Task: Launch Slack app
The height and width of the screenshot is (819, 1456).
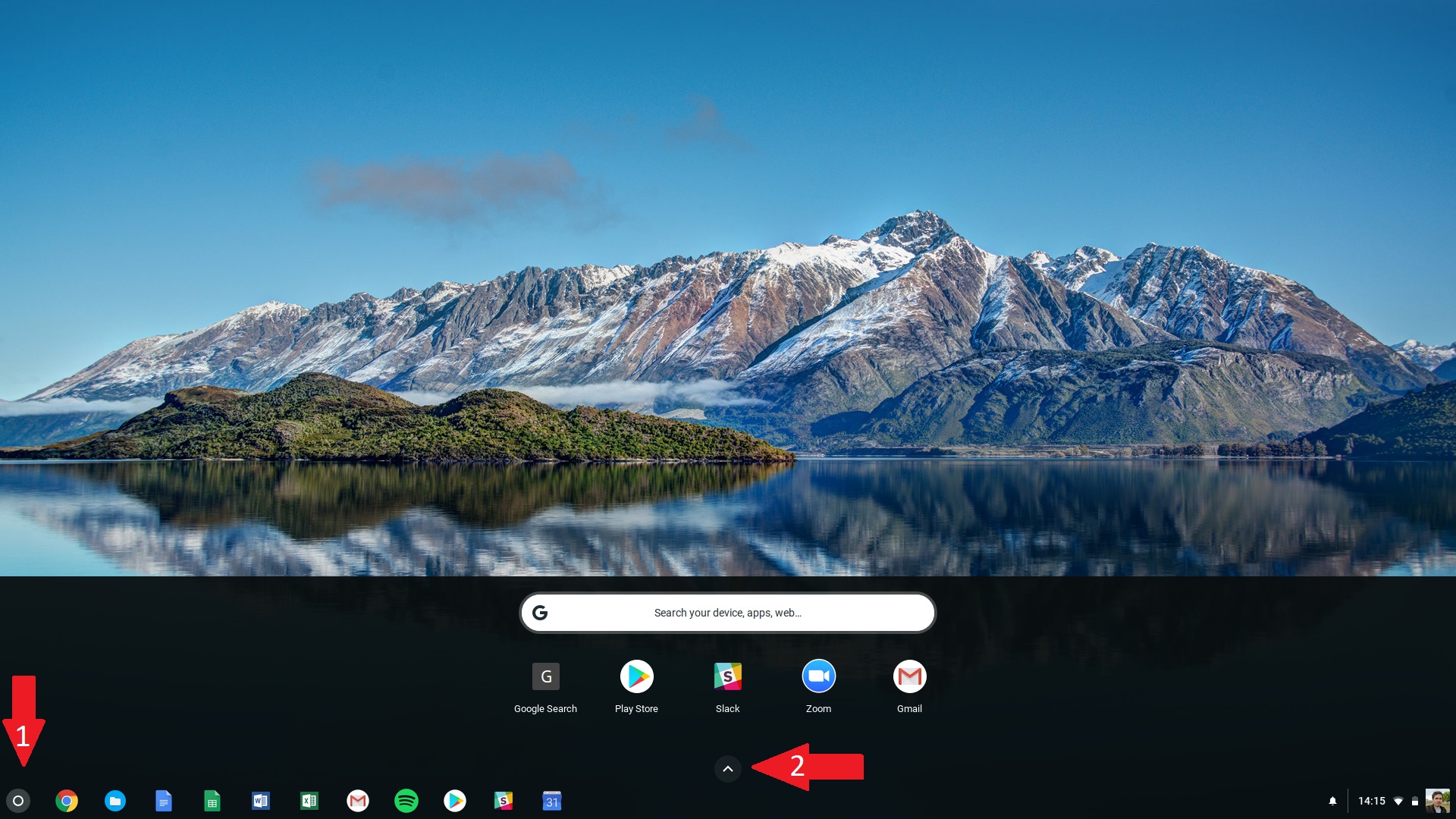Action: (727, 676)
